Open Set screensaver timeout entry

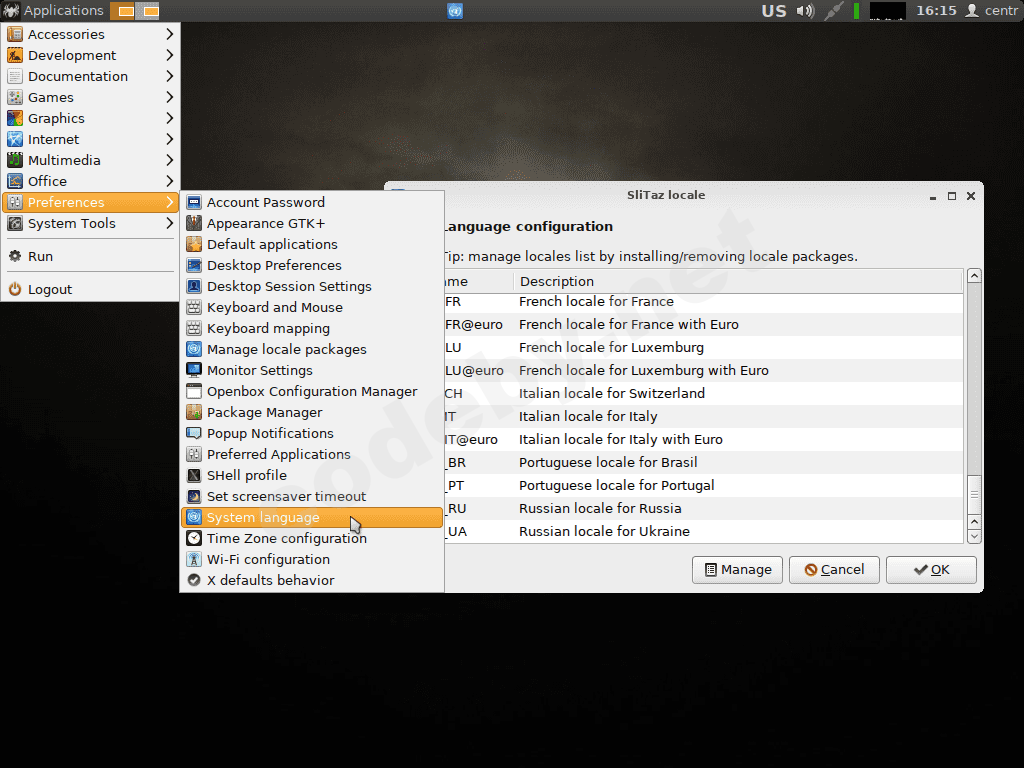[312, 496]
